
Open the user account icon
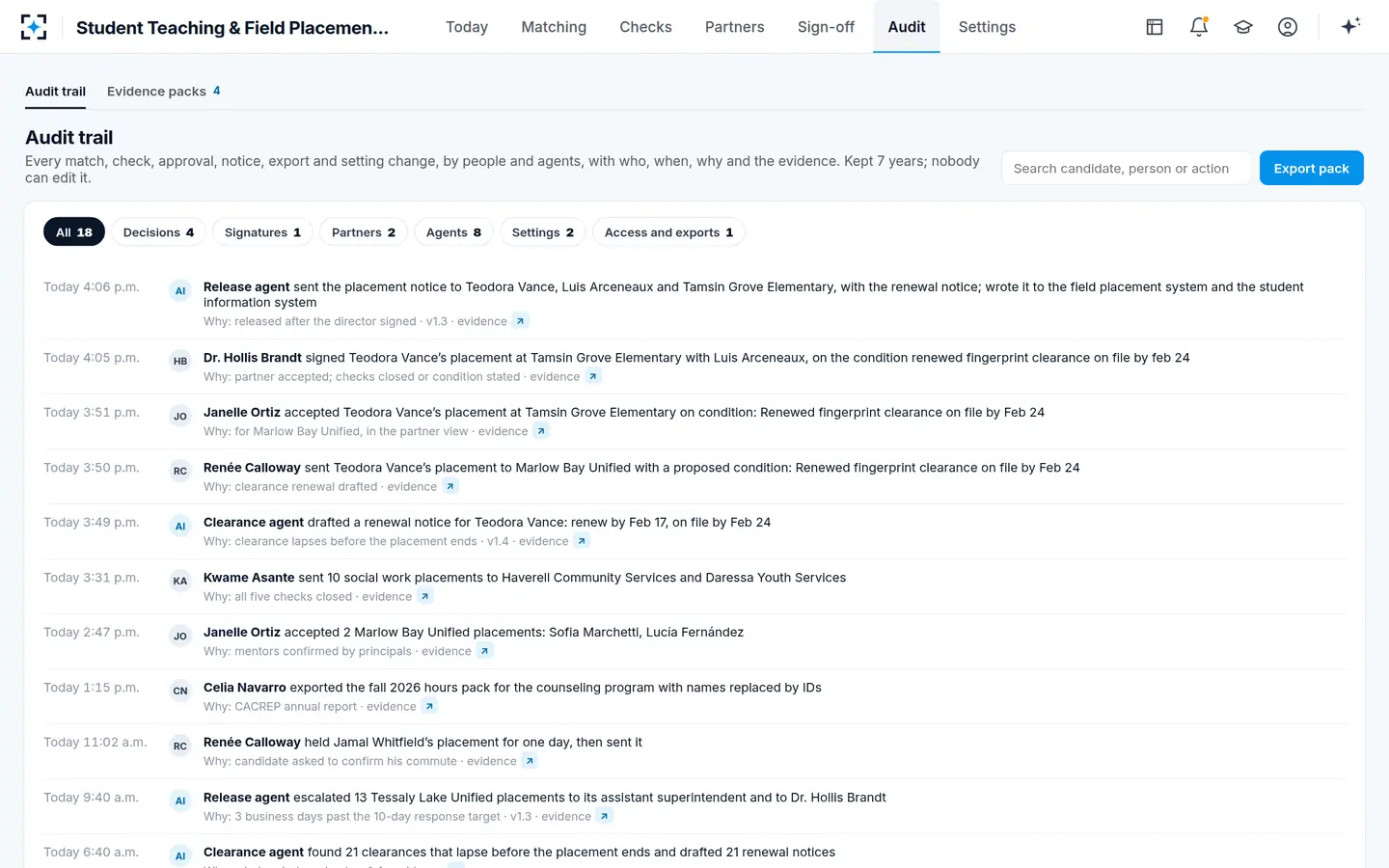click(1288, 27)
